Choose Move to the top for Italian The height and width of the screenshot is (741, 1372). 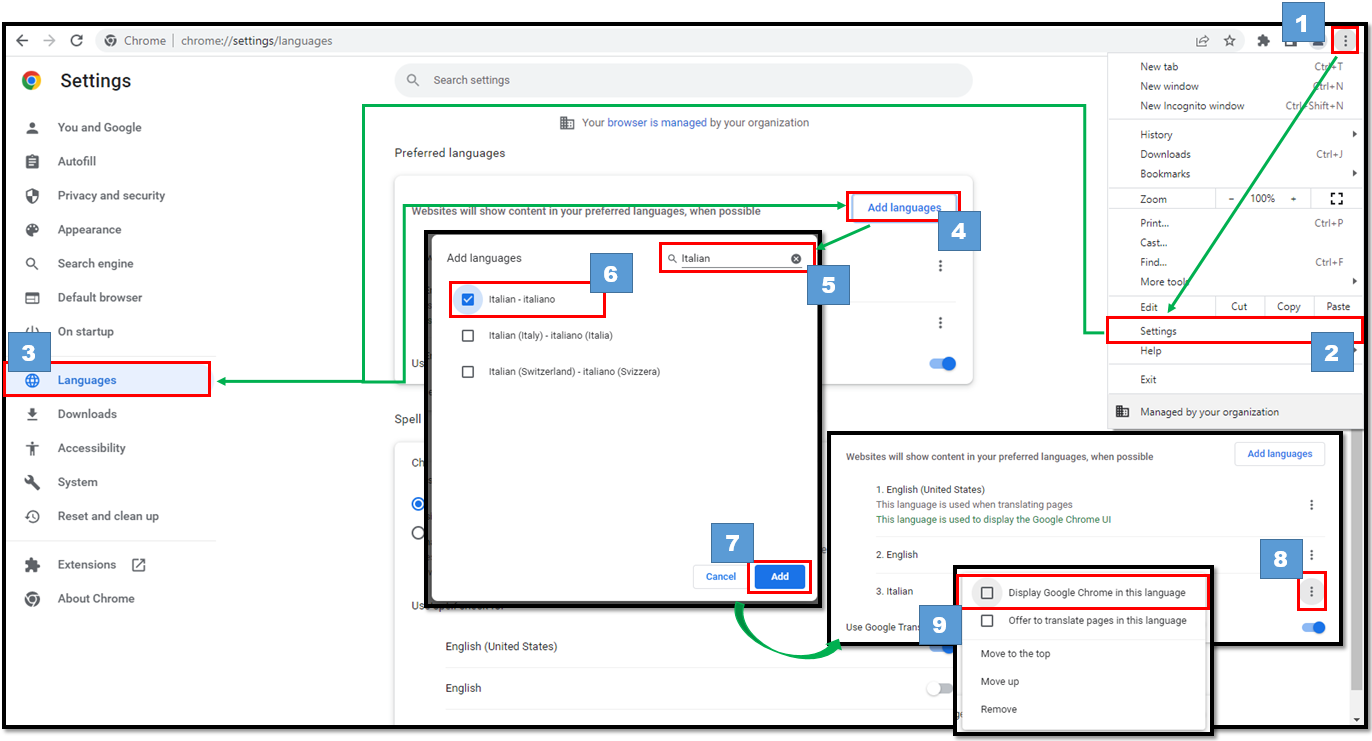[1015, 653]
